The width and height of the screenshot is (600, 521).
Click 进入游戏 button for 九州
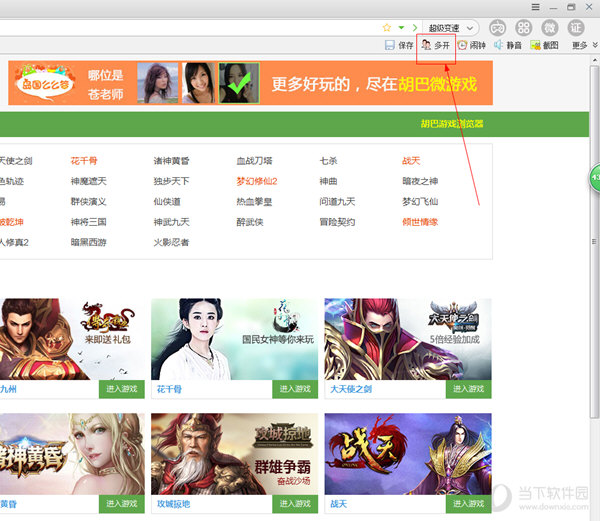tap(122, 389)
